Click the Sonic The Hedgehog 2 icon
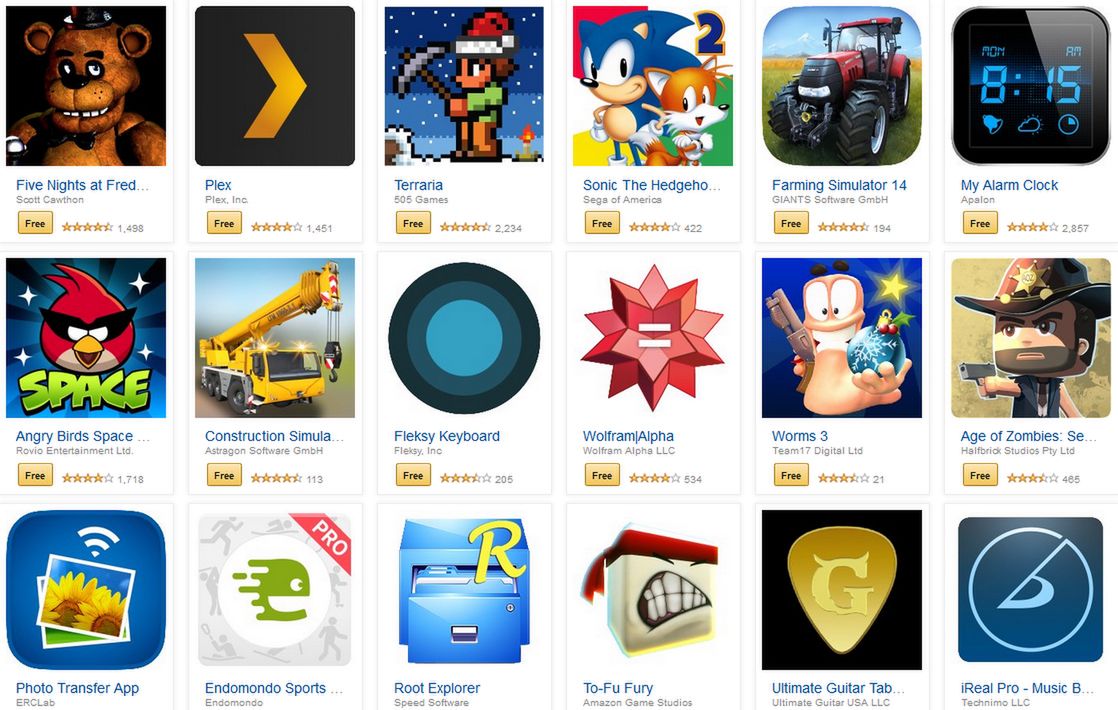The image size is (1118, 710). coord(653,86)
